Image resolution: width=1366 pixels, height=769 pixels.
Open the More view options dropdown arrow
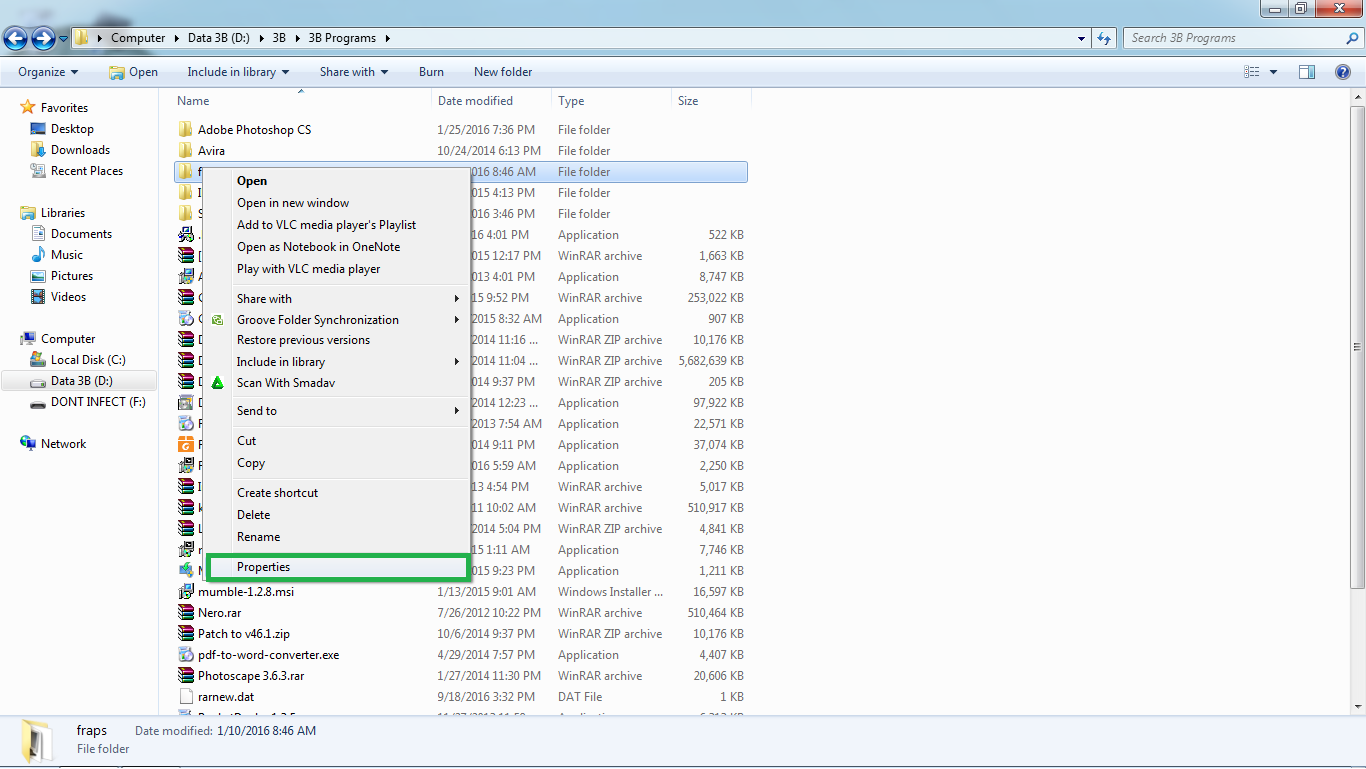coord(1273,72)
